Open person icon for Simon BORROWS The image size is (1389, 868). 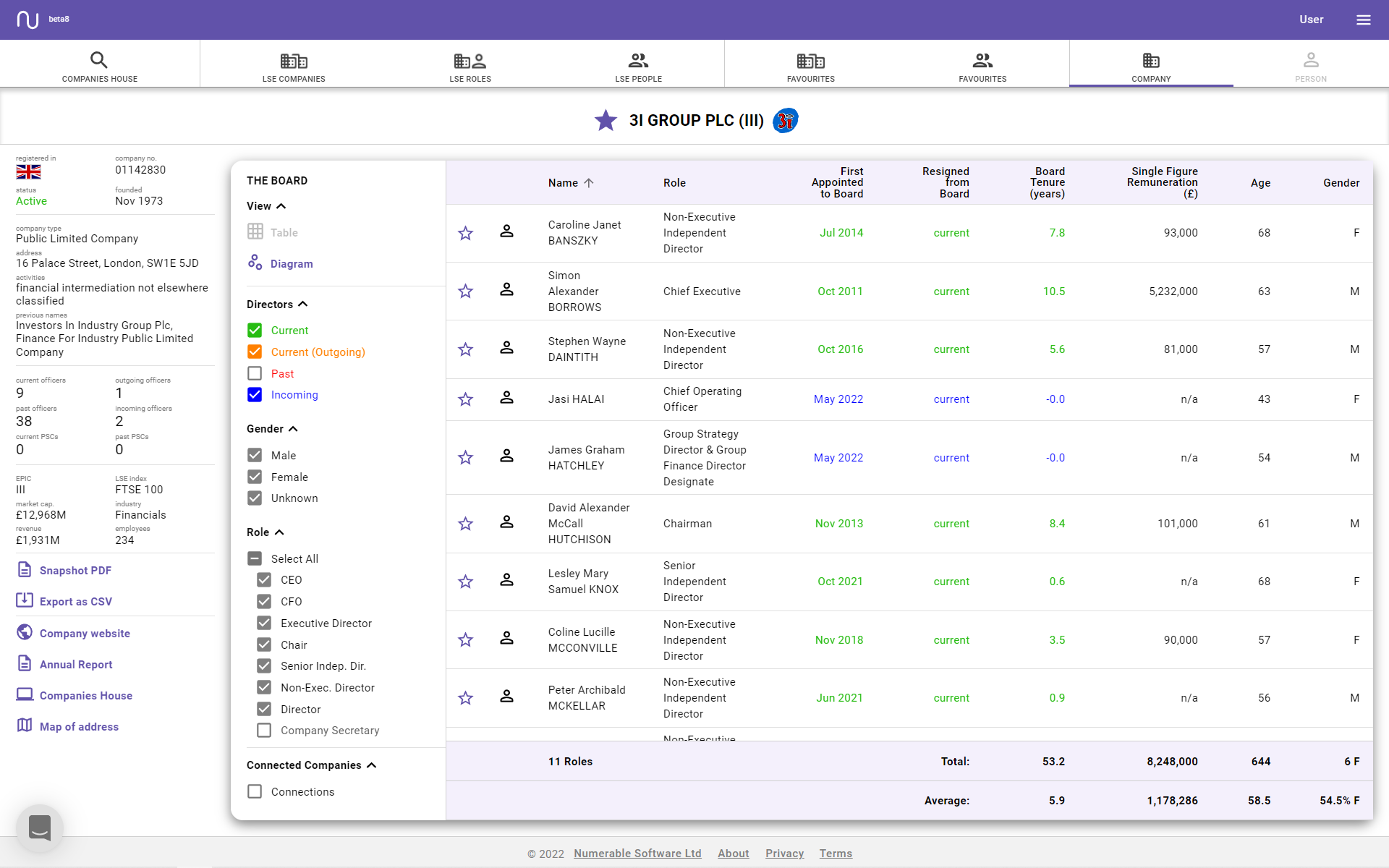click(x=506, y=290)
